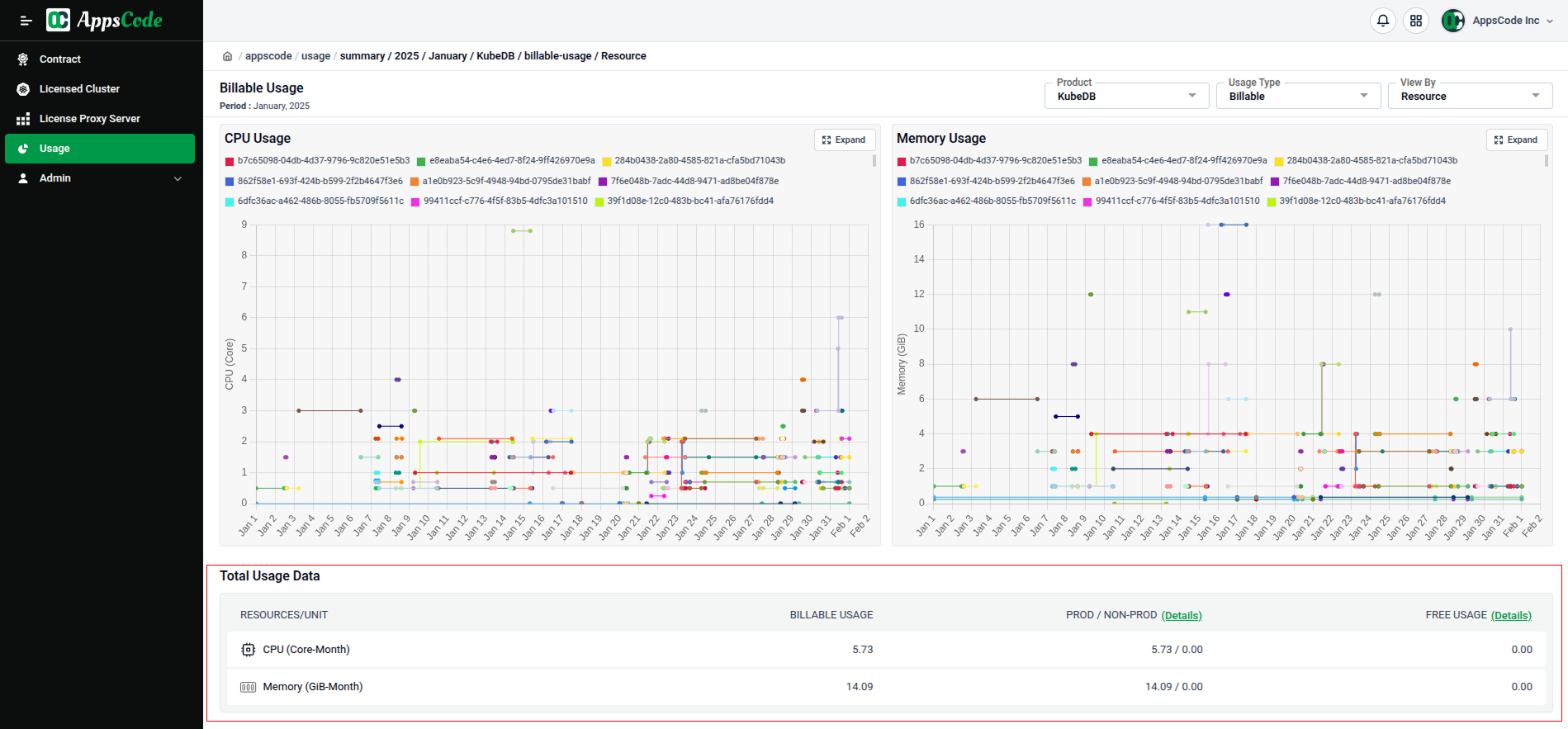Open the Usage Type dropdown
Image resolution: width=1568 pixels, height=729 pixels.
(1298, 96)
